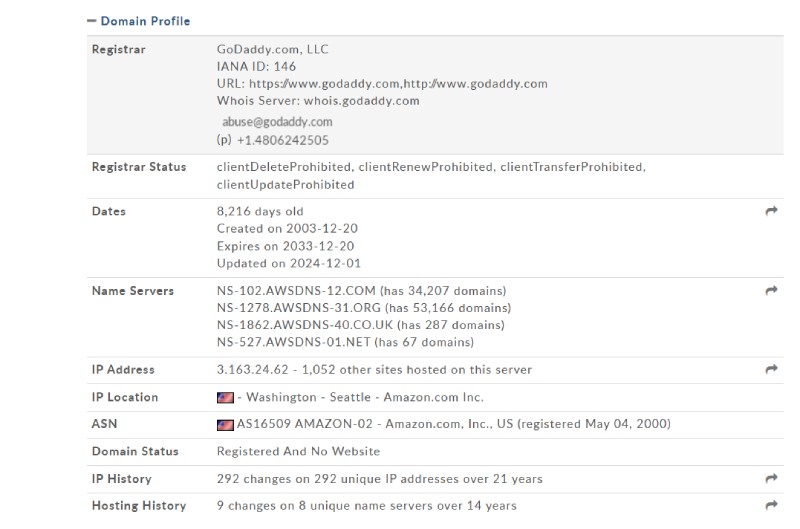The image size is (800, 529).
Task: Click US flag icon in ASN row
Action: pyautogui.click(x=225, y=424)
